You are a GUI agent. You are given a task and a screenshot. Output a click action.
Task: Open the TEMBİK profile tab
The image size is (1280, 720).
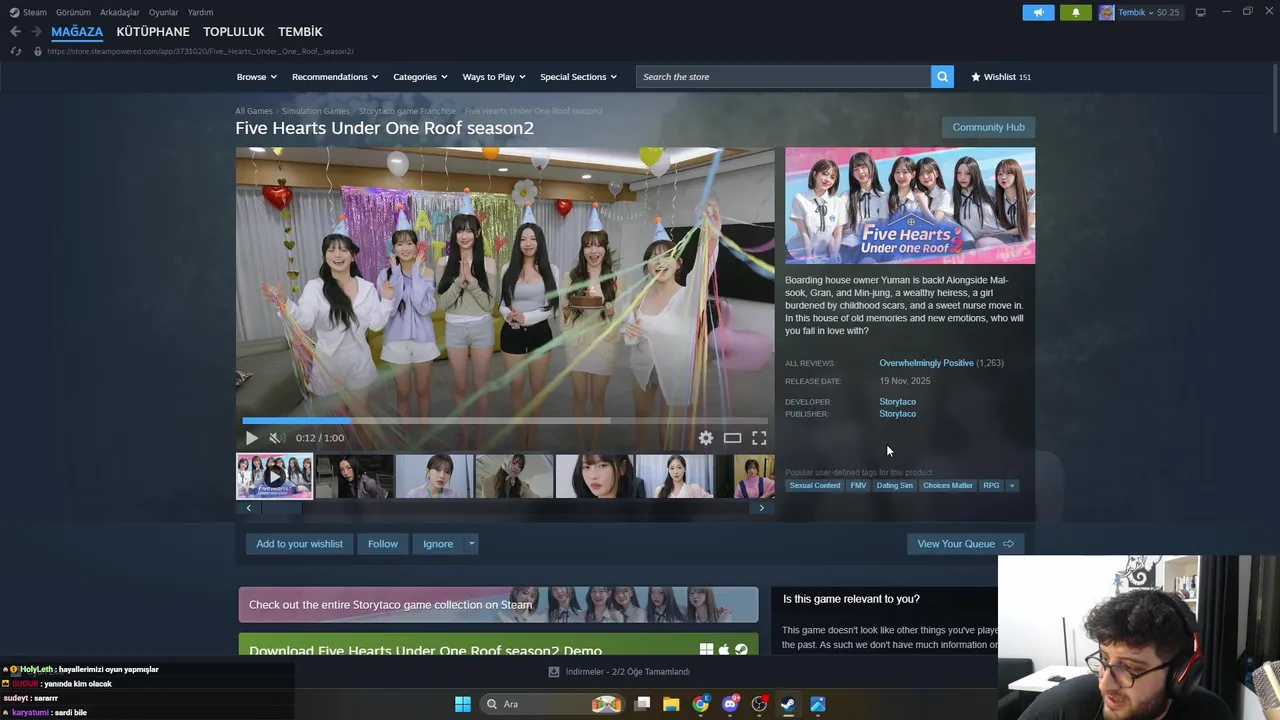[x=300, y=32]
